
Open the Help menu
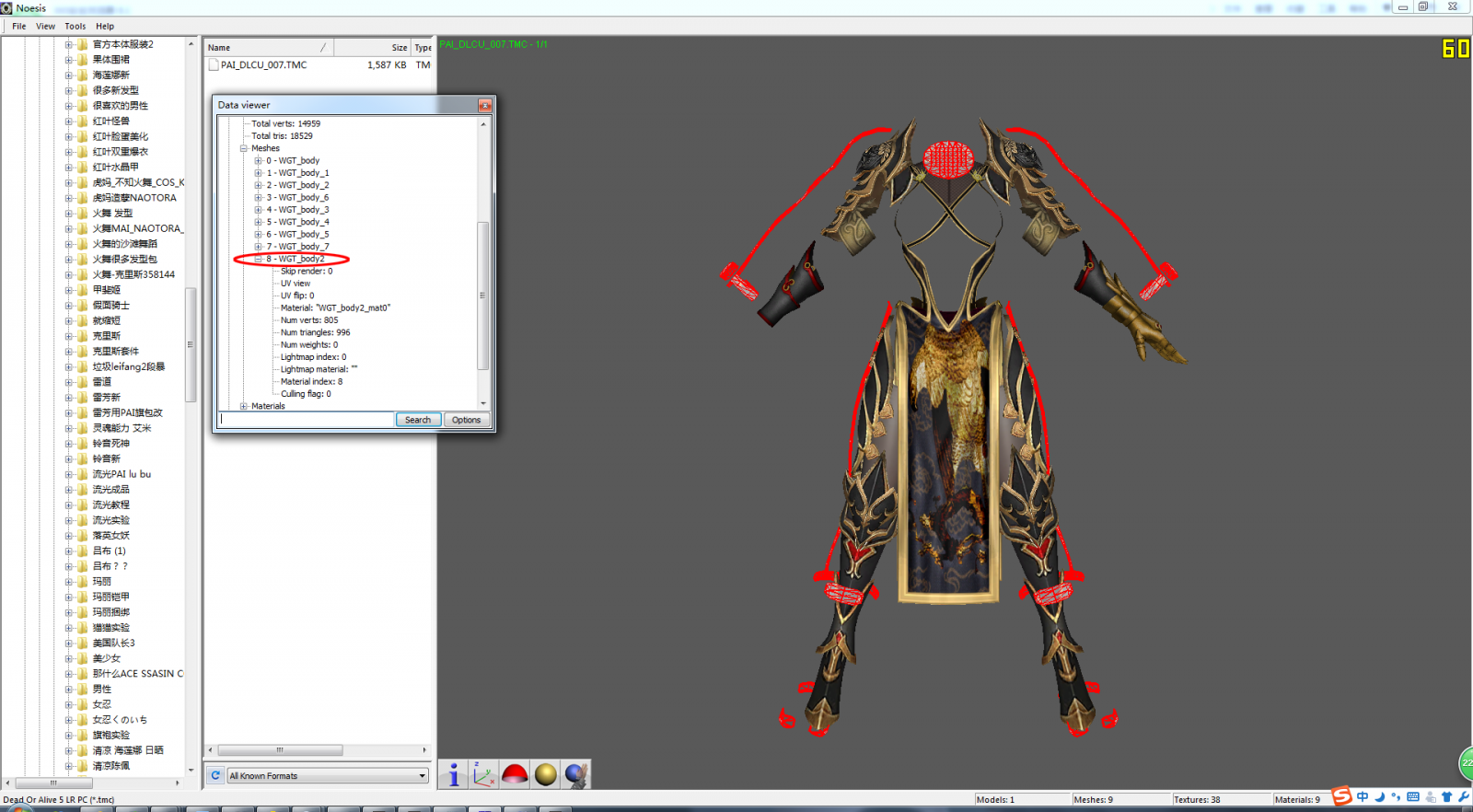(105, 27)
